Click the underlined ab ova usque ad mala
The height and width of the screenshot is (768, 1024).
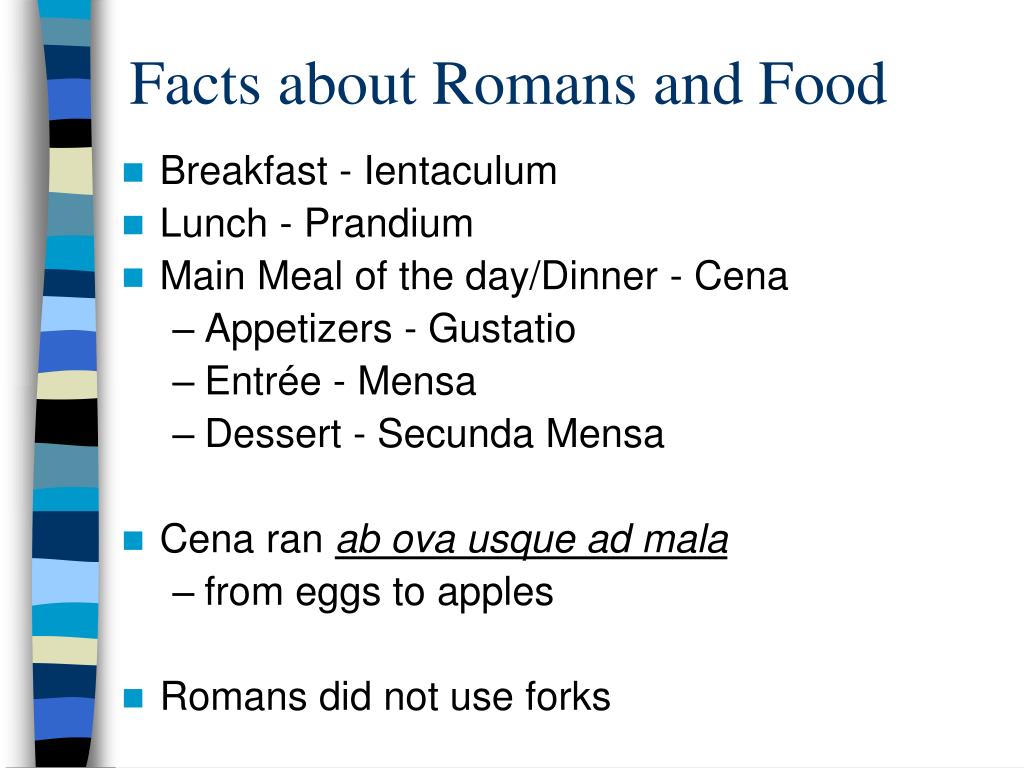point(532,540)
